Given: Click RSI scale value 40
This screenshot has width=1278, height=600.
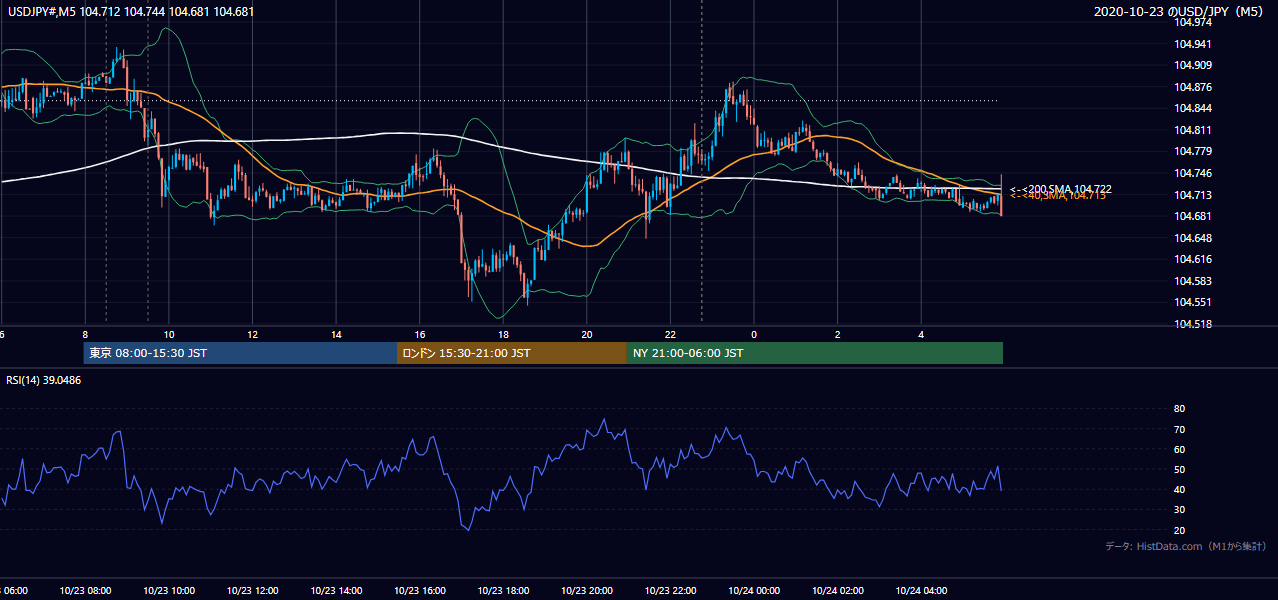Looking at the screenshot, I should pyautogui.click(x=1179, y=490).
